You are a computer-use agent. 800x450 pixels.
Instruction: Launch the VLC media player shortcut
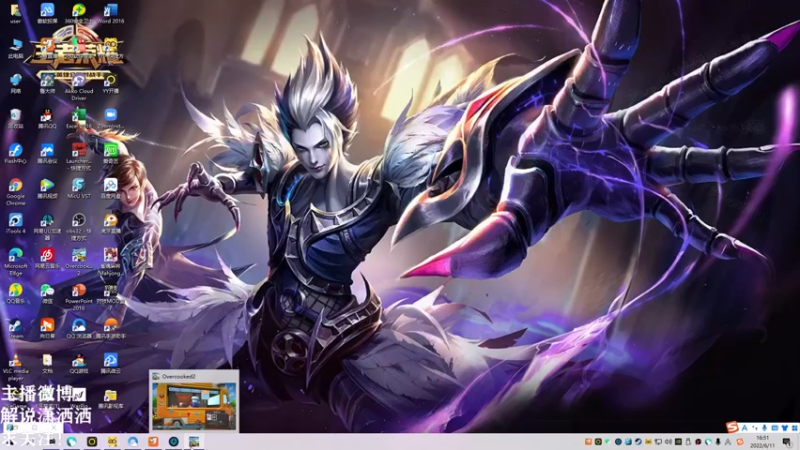15,367
